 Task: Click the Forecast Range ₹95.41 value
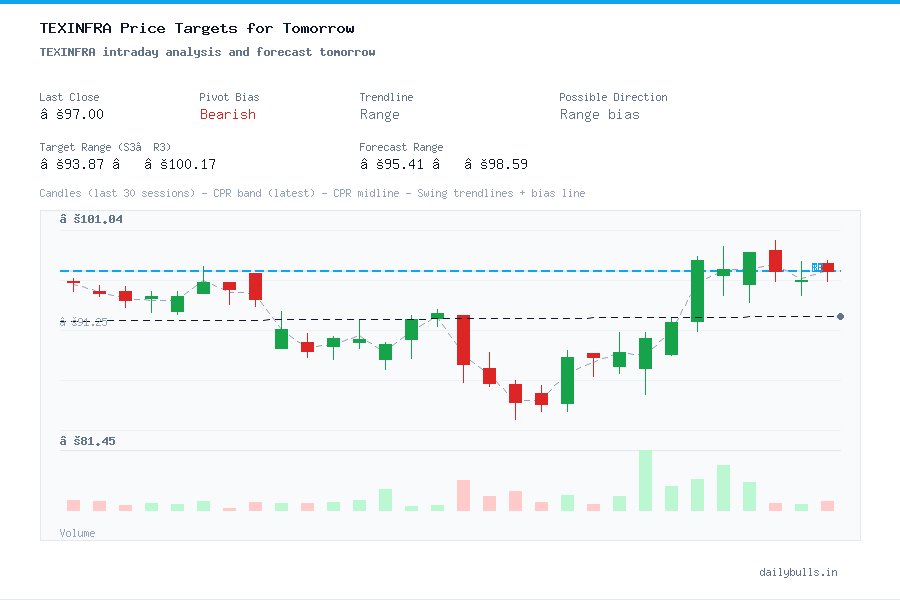tap(394, 164)
